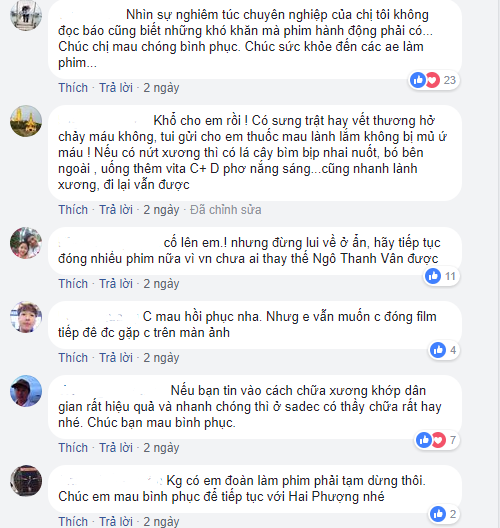Reply to the sadec folk remedy comment
The width and height of the screenshot is (500, 528).
(116, 448)
